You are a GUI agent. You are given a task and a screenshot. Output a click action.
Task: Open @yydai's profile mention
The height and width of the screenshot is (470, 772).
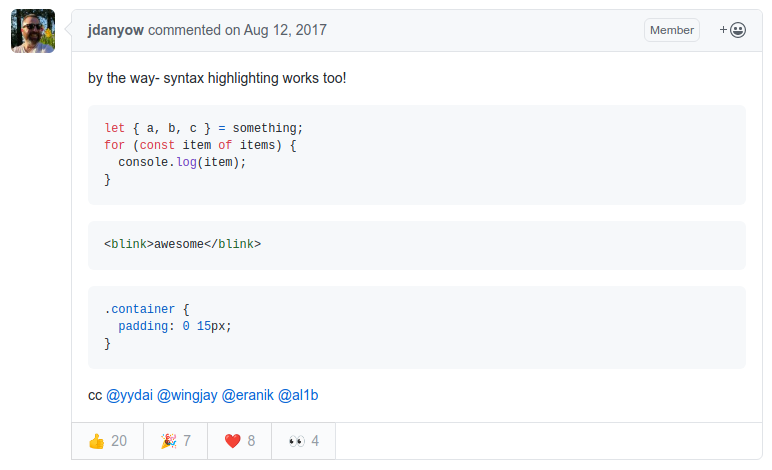129,395
